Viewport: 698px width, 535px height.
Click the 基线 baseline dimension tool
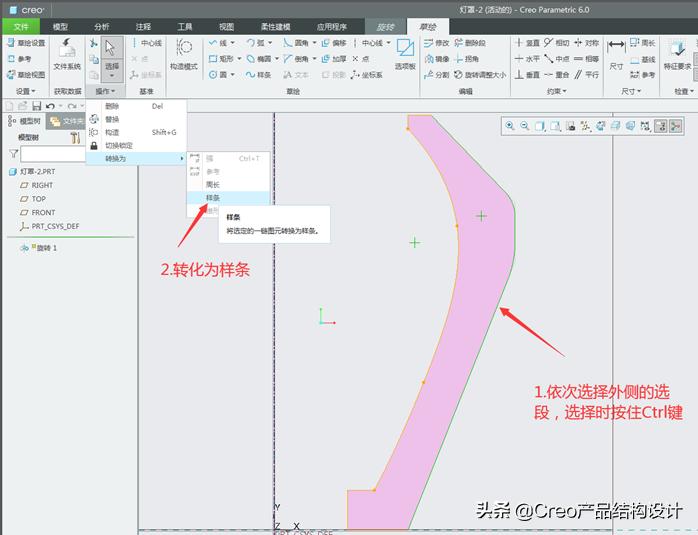tap(642, 59)
